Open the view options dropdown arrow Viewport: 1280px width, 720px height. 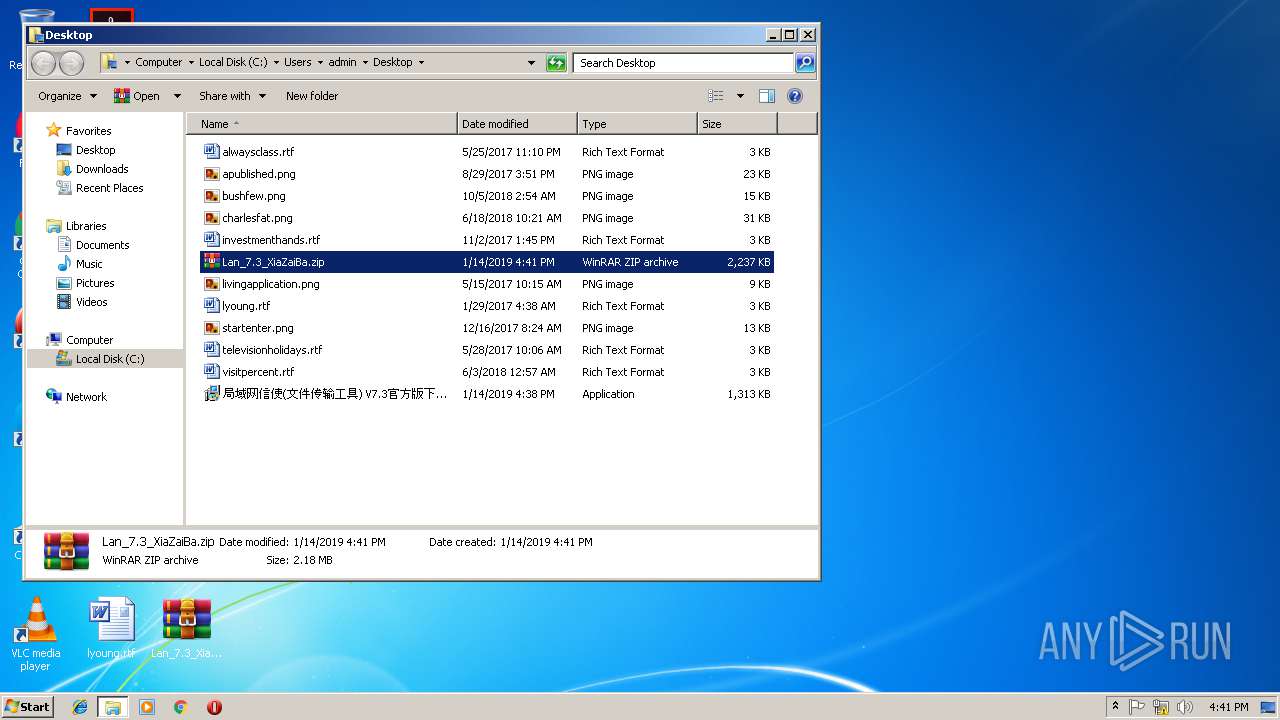[x=740, y=96]
